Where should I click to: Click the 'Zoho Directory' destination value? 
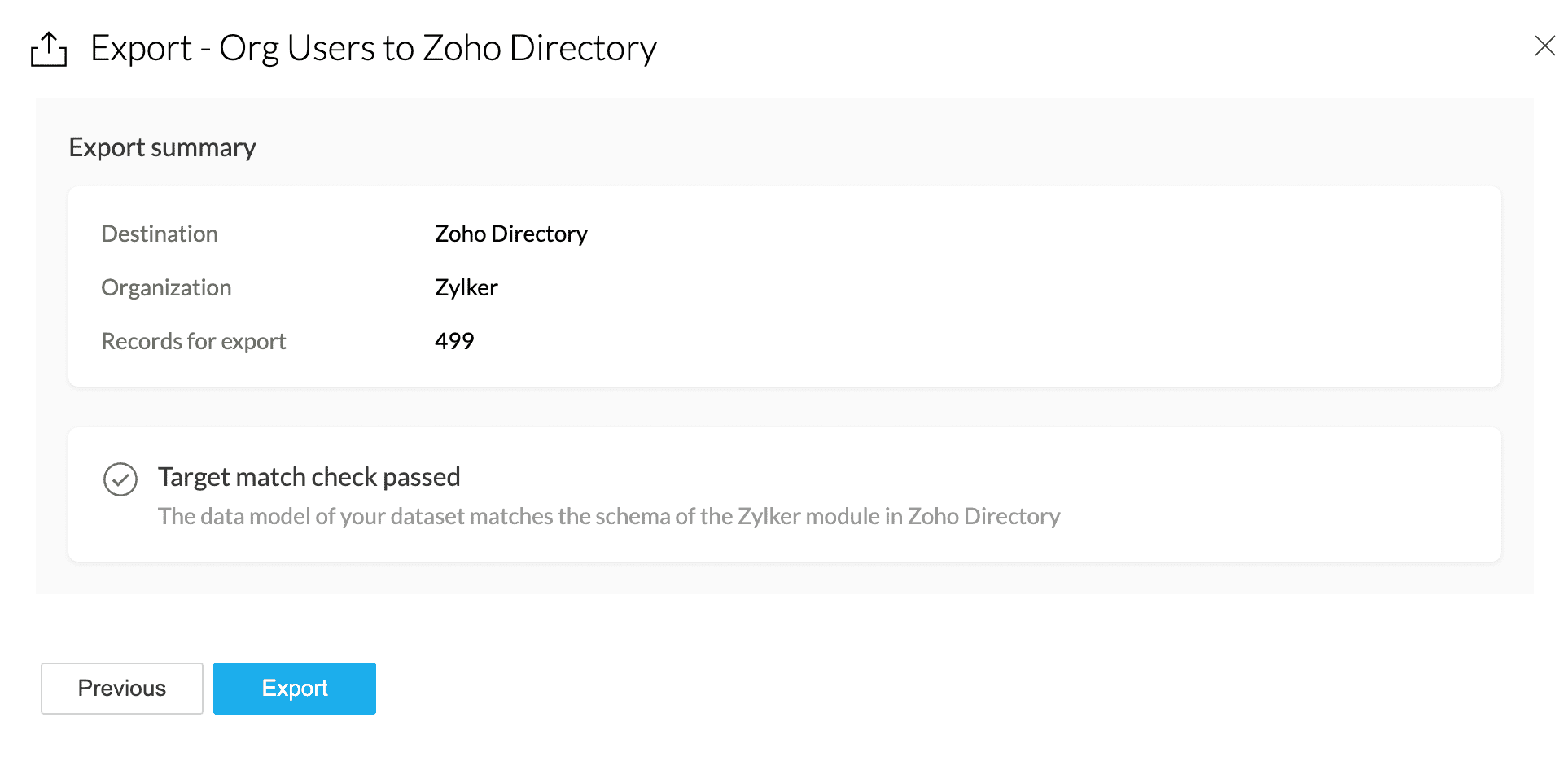click(510, 234)
